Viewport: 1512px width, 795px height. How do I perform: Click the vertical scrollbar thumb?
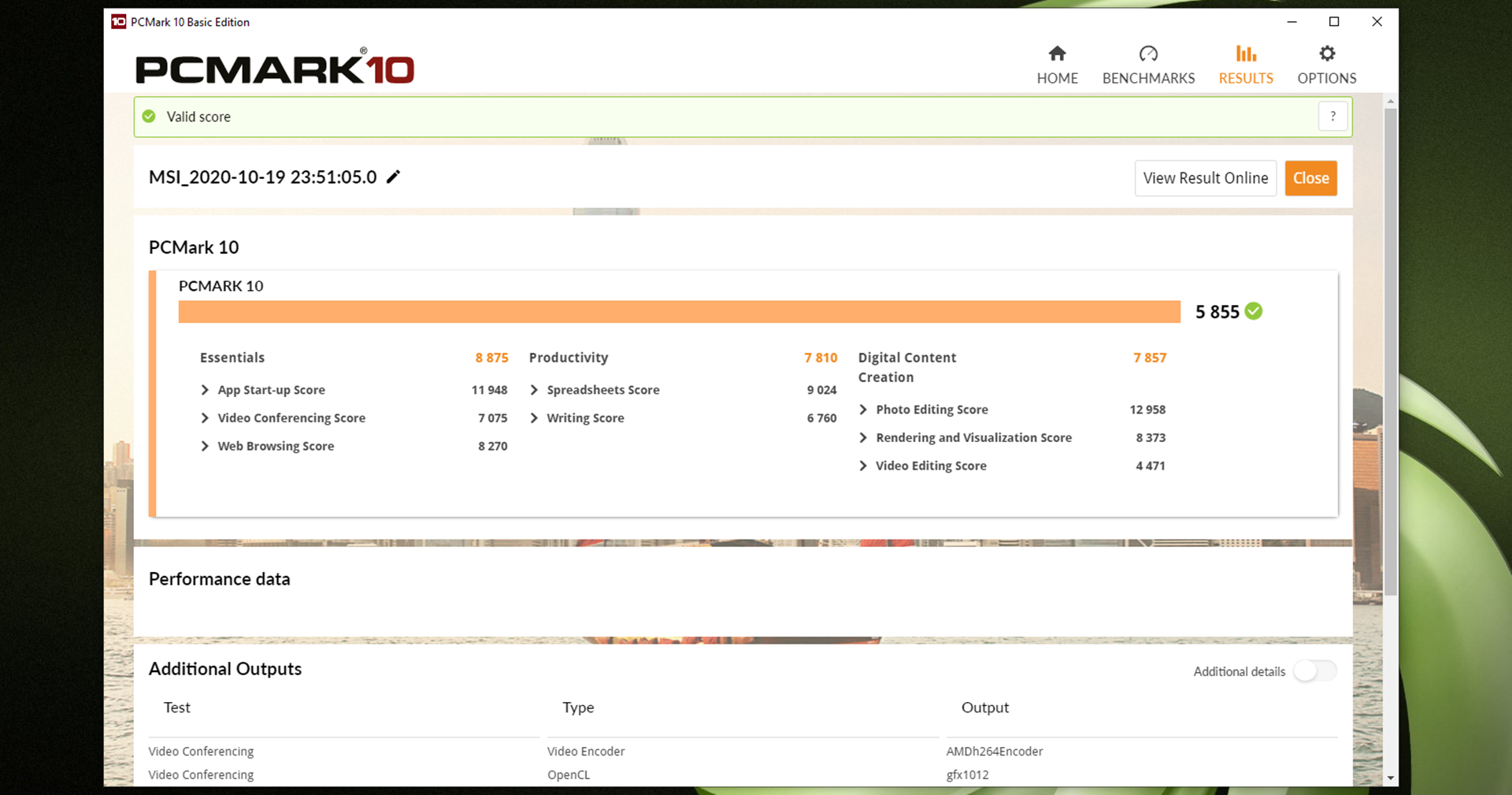point(1391,351)
